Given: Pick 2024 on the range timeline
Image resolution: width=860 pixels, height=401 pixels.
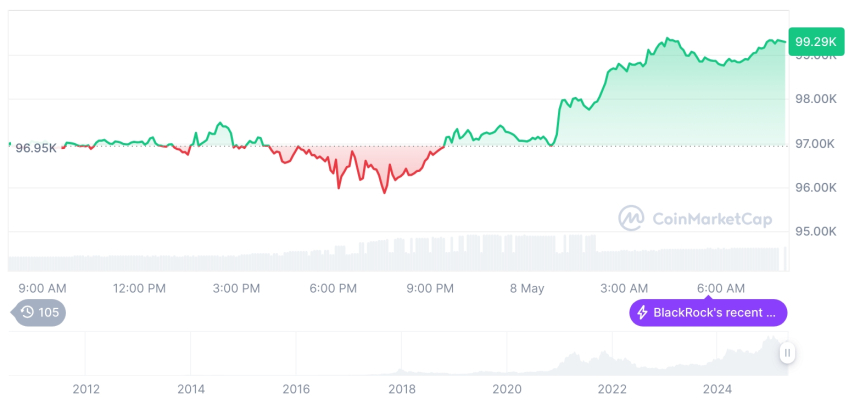Looking at the screenshot, I should (x=717, y=388).
